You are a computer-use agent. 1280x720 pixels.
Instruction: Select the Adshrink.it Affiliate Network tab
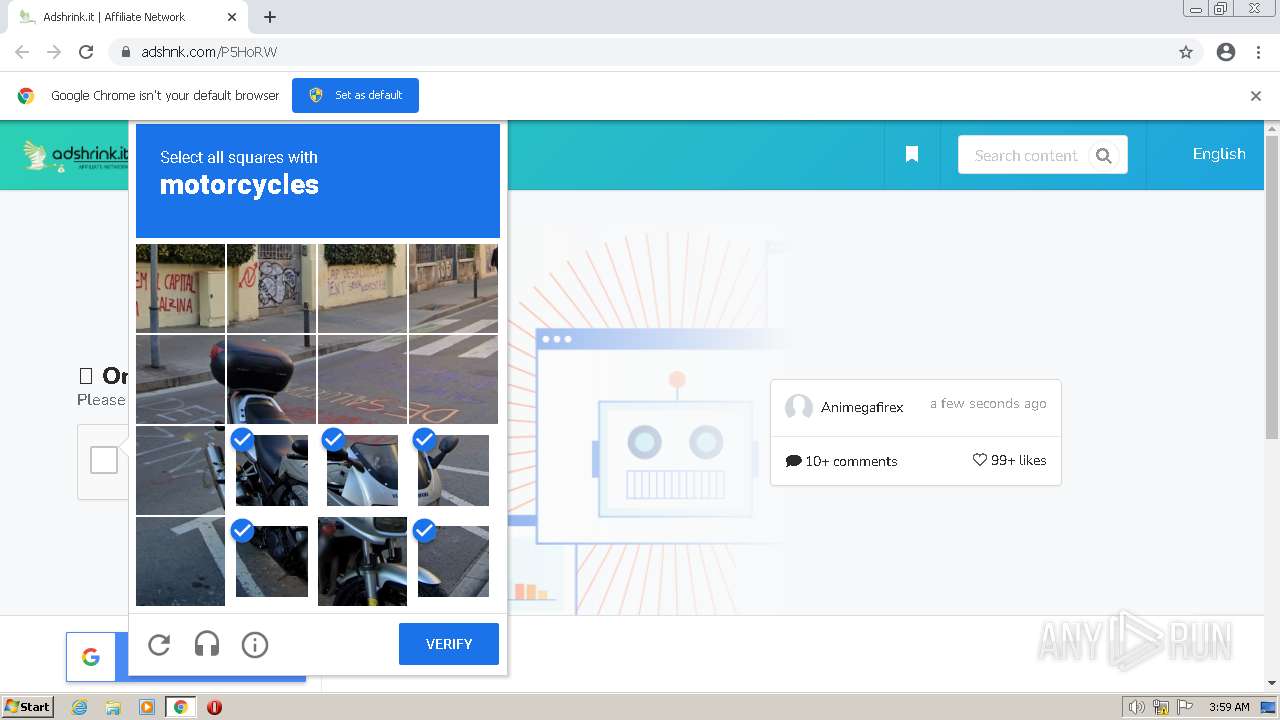126,17
